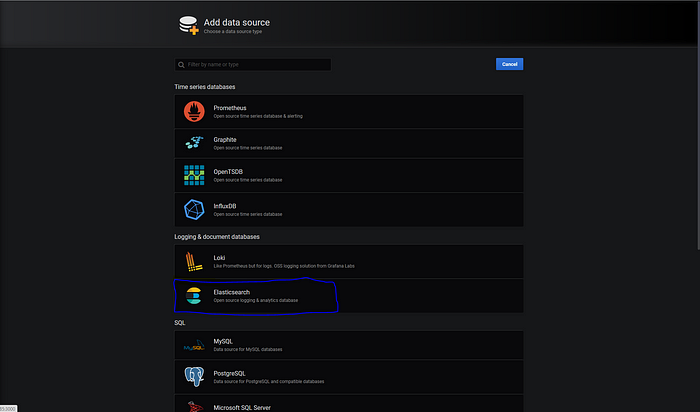Select the Prometheus data source title
The image size is (700, 412).
tap(230, 108)
